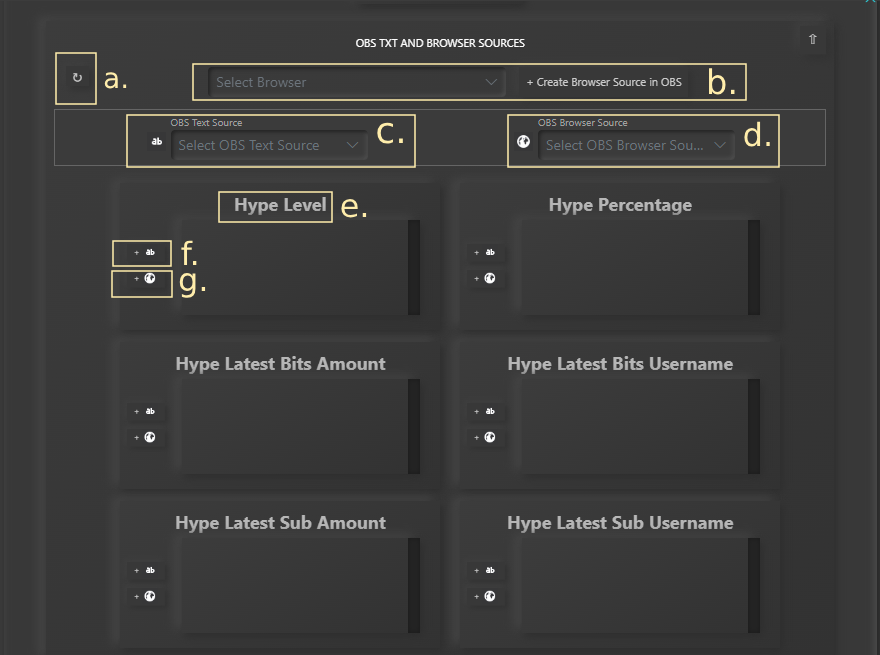This screenshot has width=880, height=655.
Task: Add text source to Hype Level
Action: (x=145, y=253)
